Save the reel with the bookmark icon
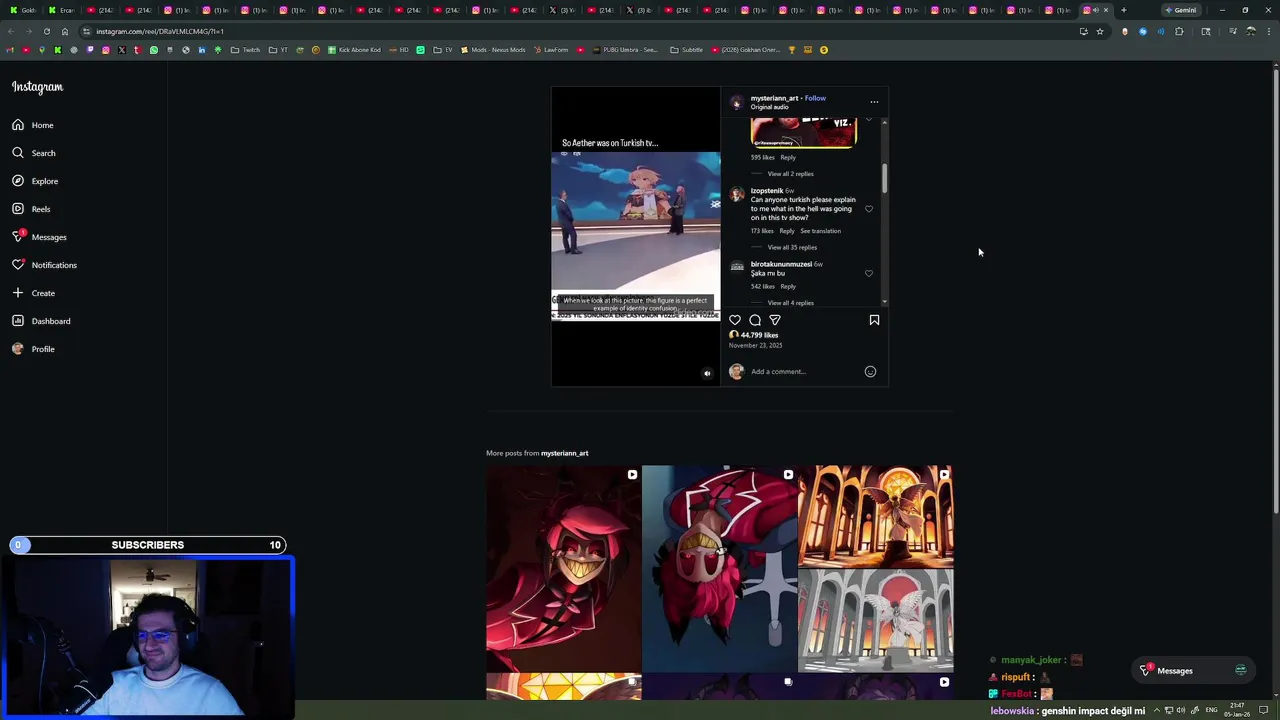 pyautogui.click(x=874, y=320)
